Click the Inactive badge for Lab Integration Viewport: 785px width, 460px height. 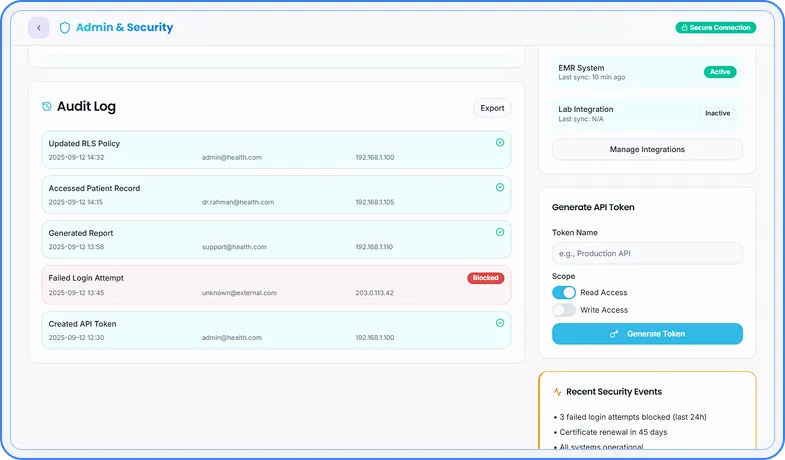click(x=717, y=113)
